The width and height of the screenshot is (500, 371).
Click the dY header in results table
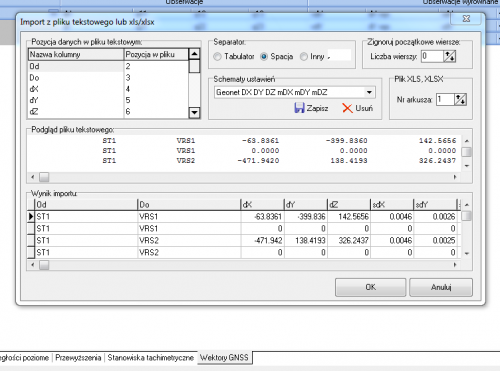(306, 205)
